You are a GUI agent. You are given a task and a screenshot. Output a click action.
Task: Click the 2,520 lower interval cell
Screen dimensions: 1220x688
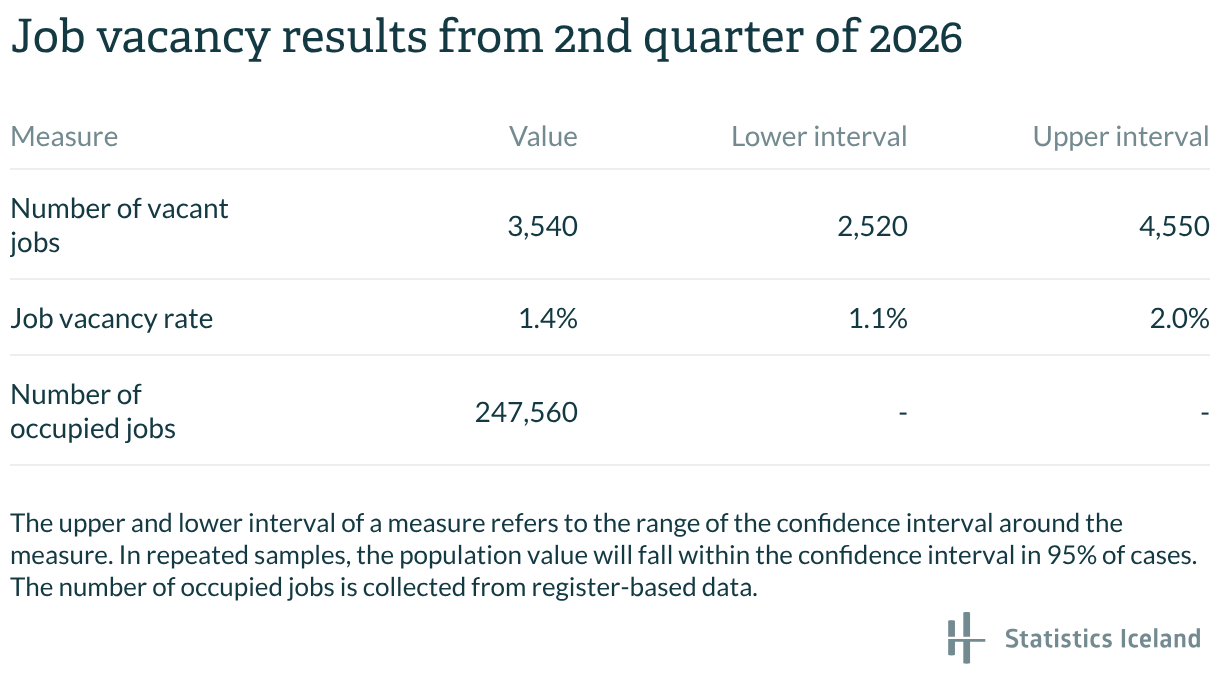(873, 227)
